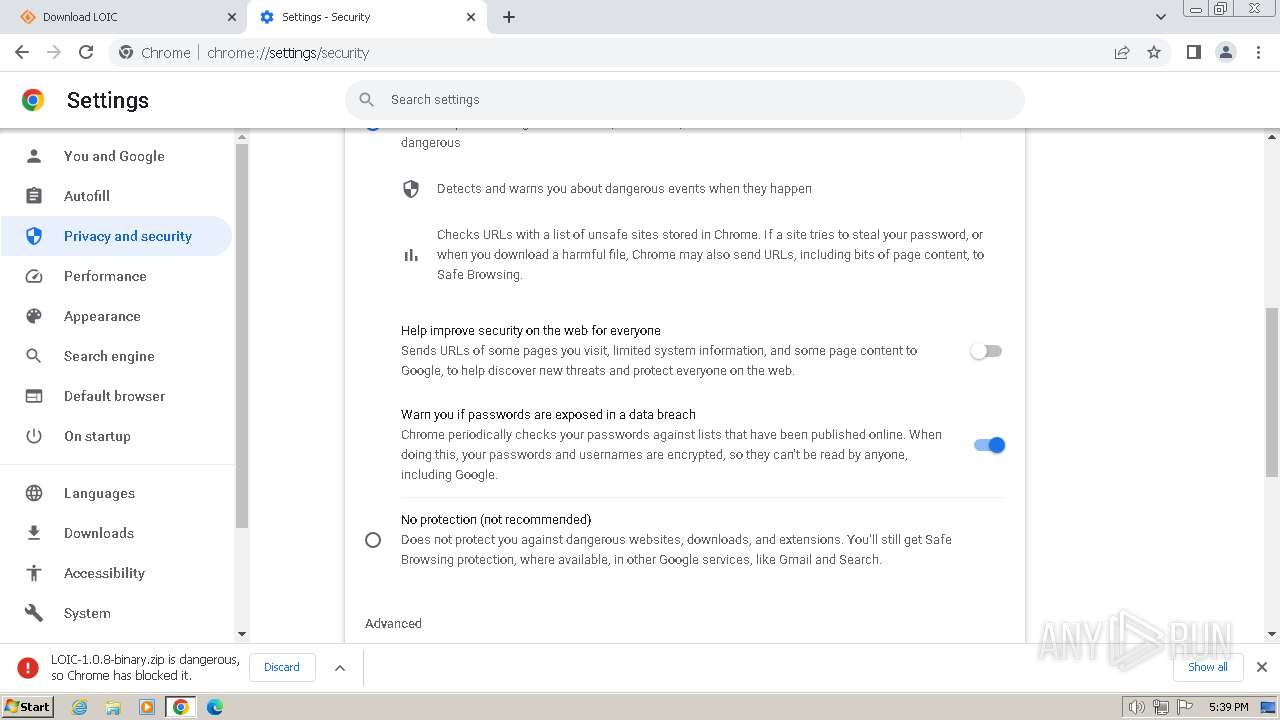The width and height of the screenshot is (1280, 720).
Task: Switch to the Download LOIC tab
Action: coord(124,17)
